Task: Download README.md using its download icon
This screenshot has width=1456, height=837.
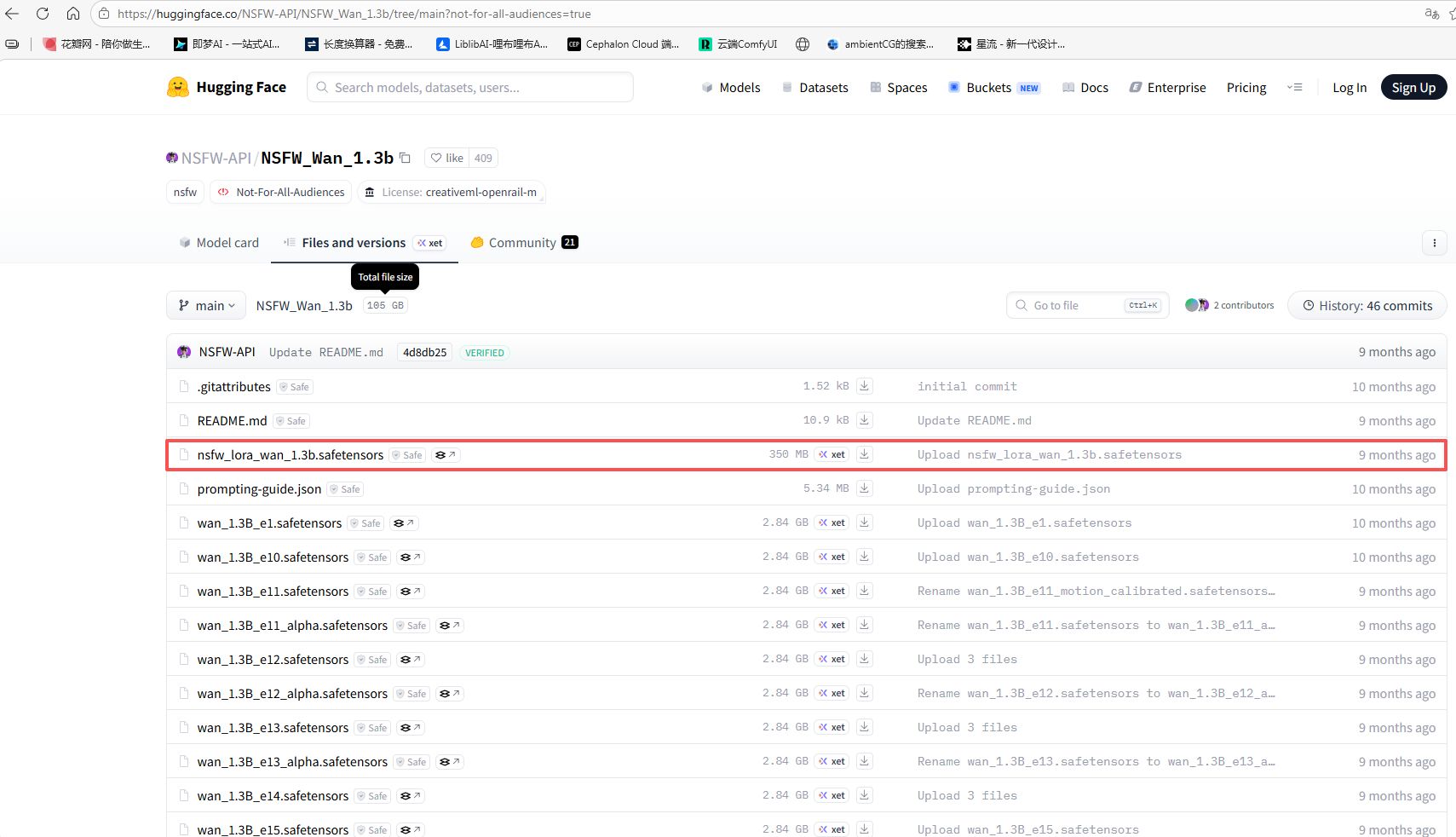Action: pos(864,420)
